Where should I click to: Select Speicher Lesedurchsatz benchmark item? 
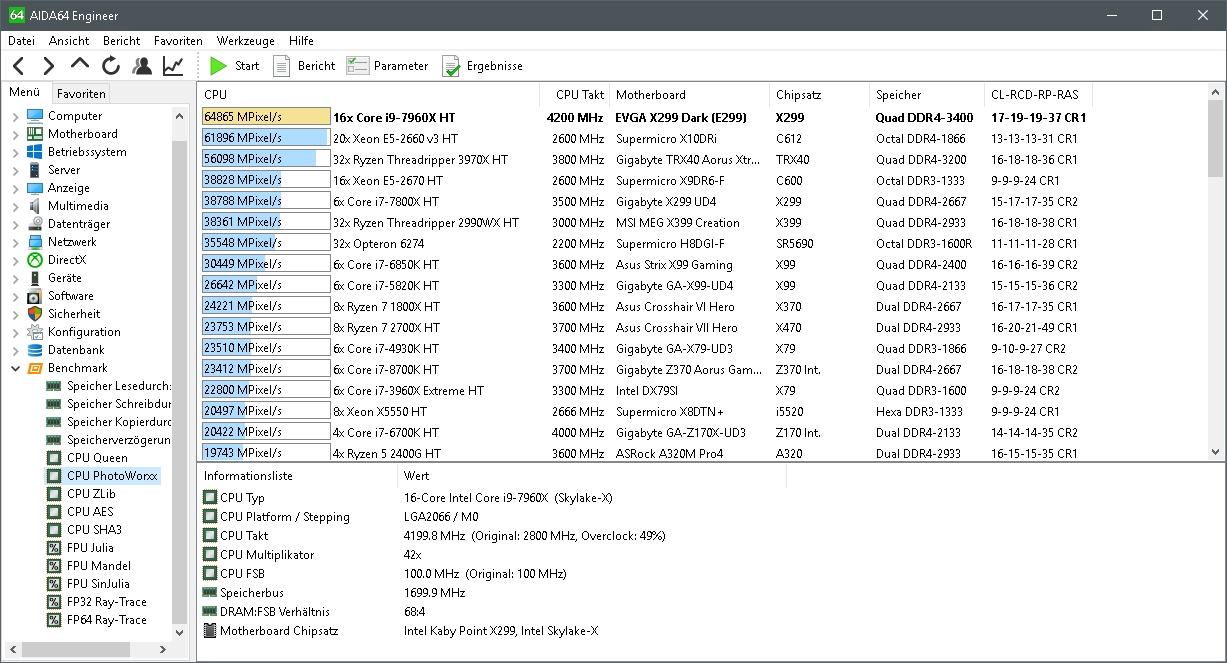point(118,386)
